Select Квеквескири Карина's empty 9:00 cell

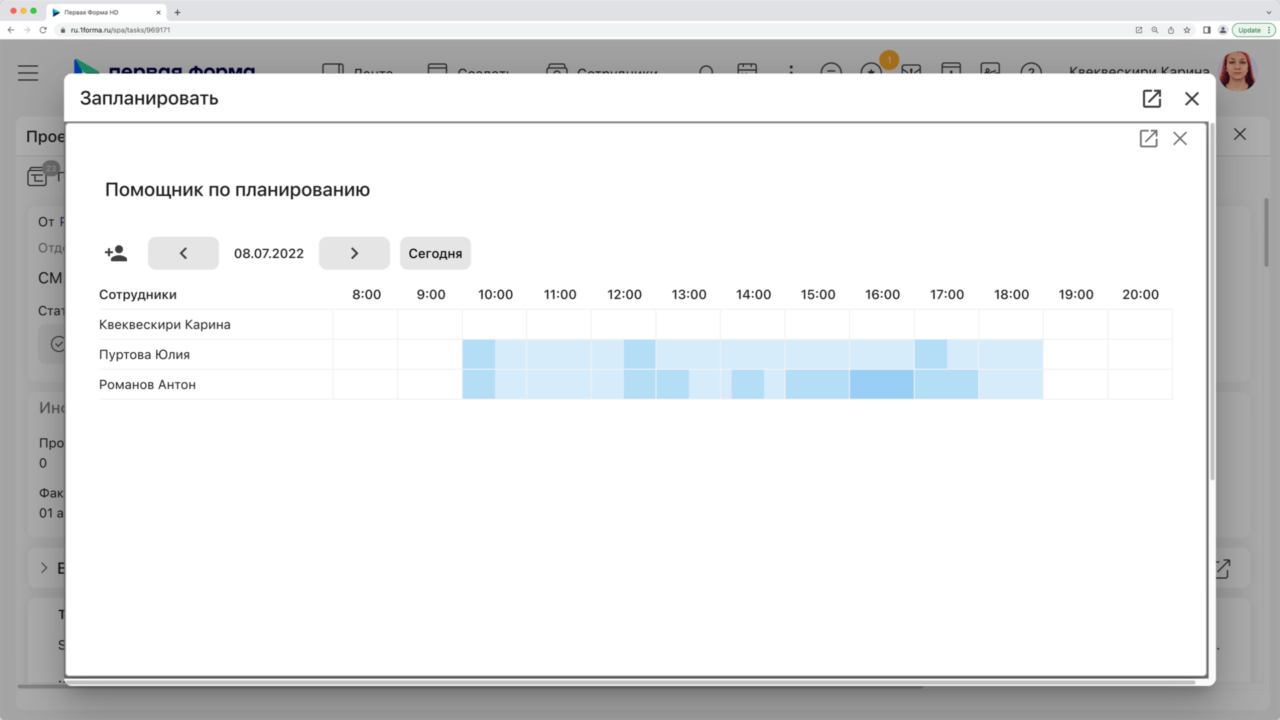430,324
